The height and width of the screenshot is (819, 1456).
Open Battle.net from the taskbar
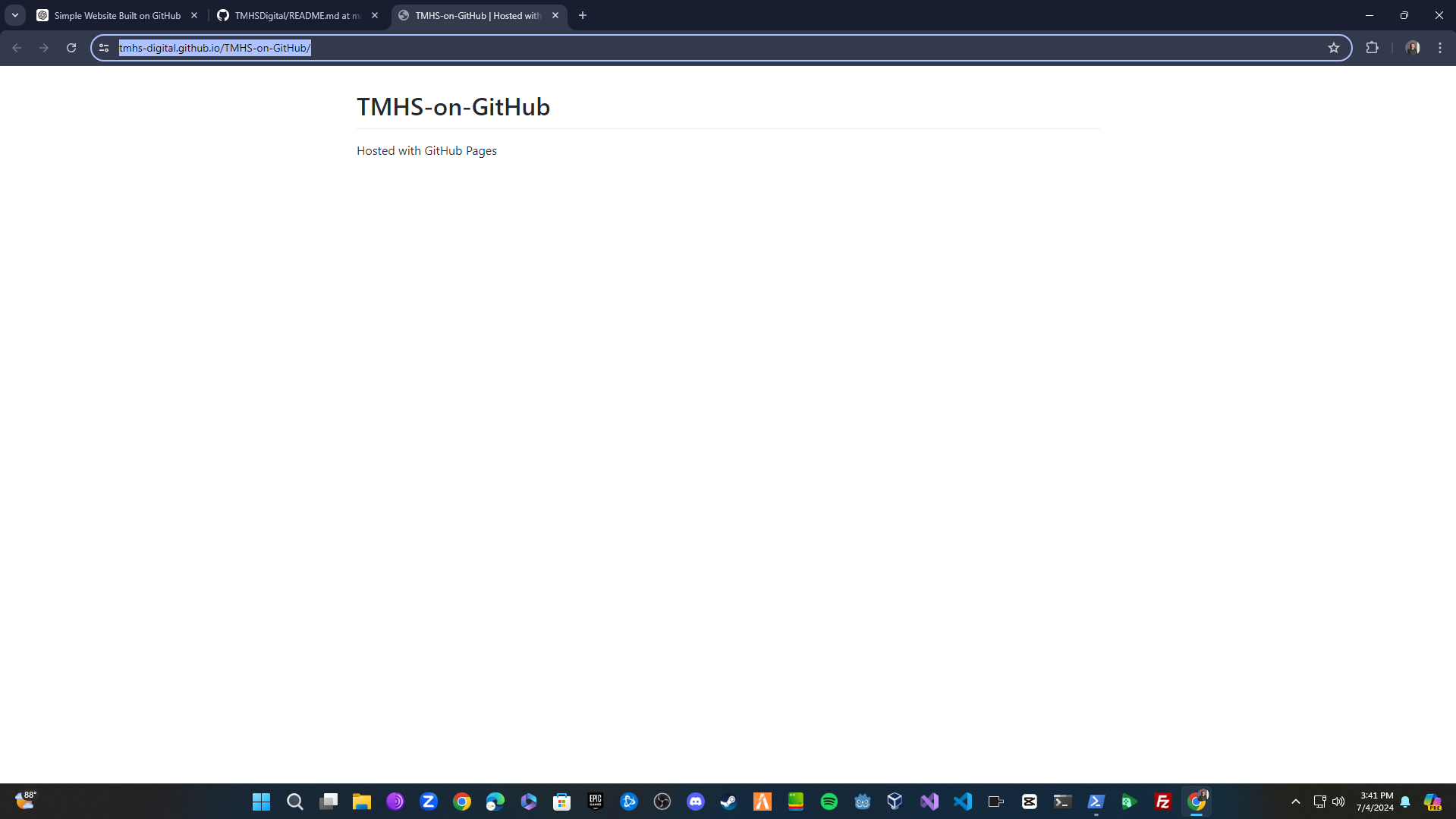pyautogui.click(x=629, y=802)
